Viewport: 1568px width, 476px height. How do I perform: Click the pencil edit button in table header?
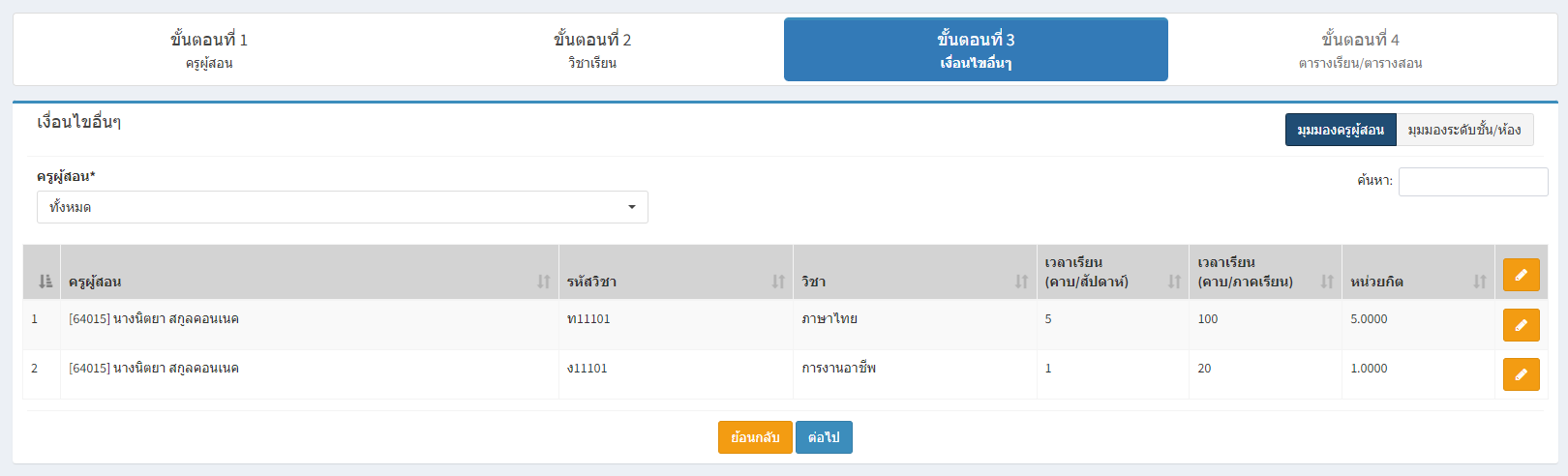tap(1521, 275)
